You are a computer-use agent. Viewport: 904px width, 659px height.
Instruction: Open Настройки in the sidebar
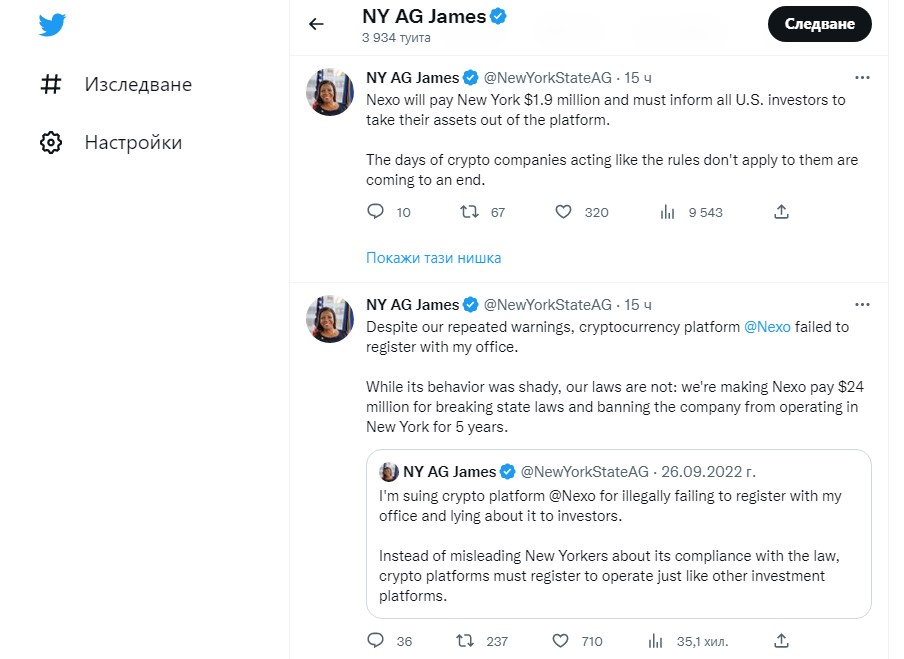coord(133,143)
